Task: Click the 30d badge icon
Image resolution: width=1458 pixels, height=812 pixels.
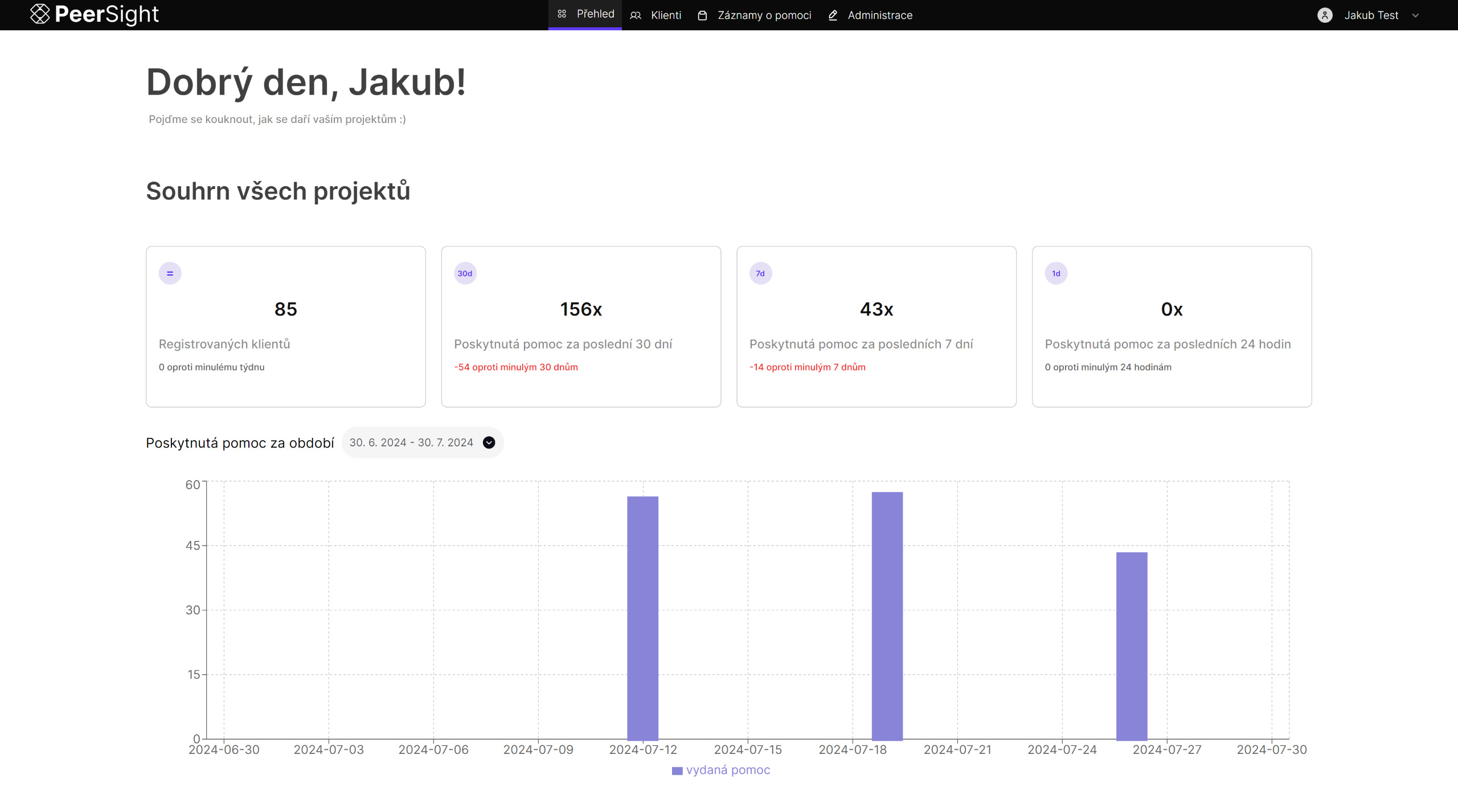Action: coord(465,273)
